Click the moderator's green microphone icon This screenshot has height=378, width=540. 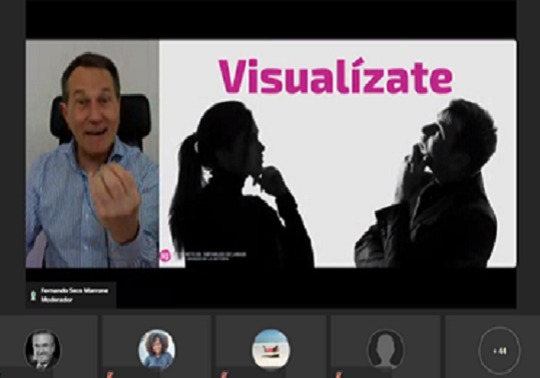[x=33, y=295]
